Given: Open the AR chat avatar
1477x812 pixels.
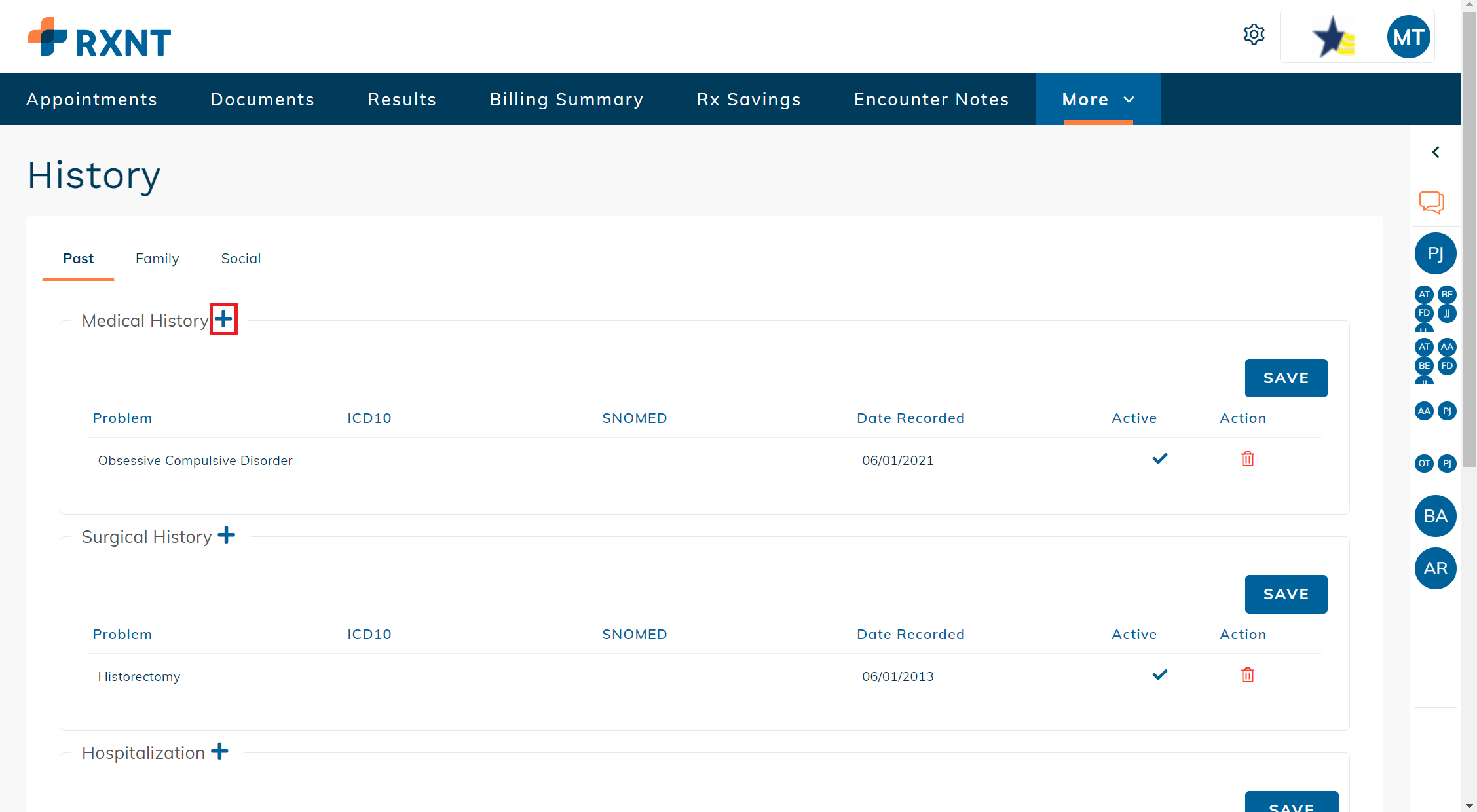Looking at the screenshot, I should (1436, 568).
